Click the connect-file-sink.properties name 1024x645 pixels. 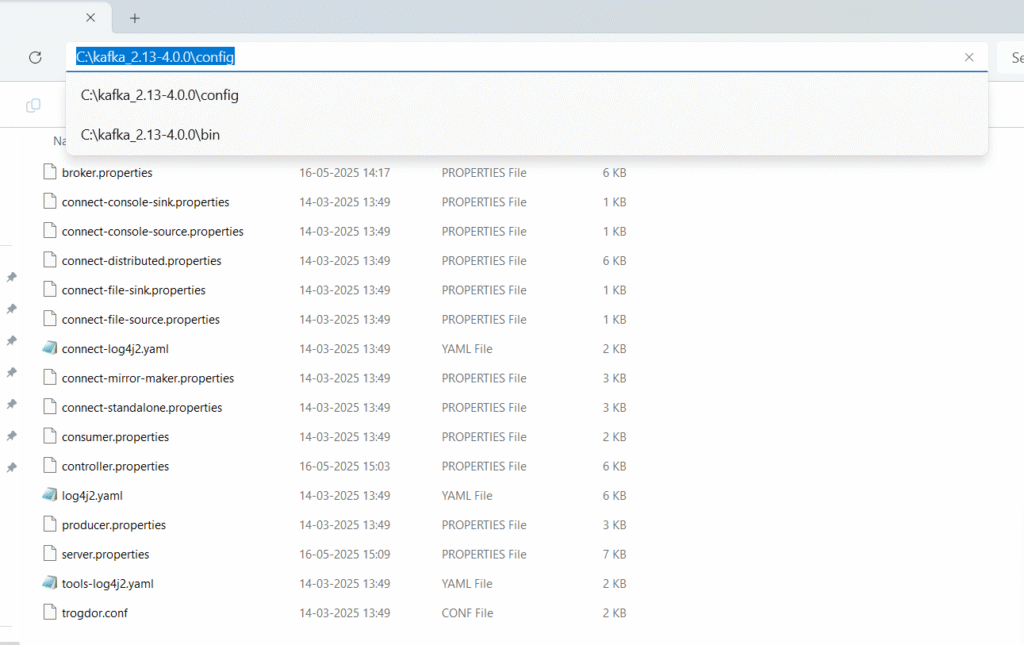click(x=134, y=291)
